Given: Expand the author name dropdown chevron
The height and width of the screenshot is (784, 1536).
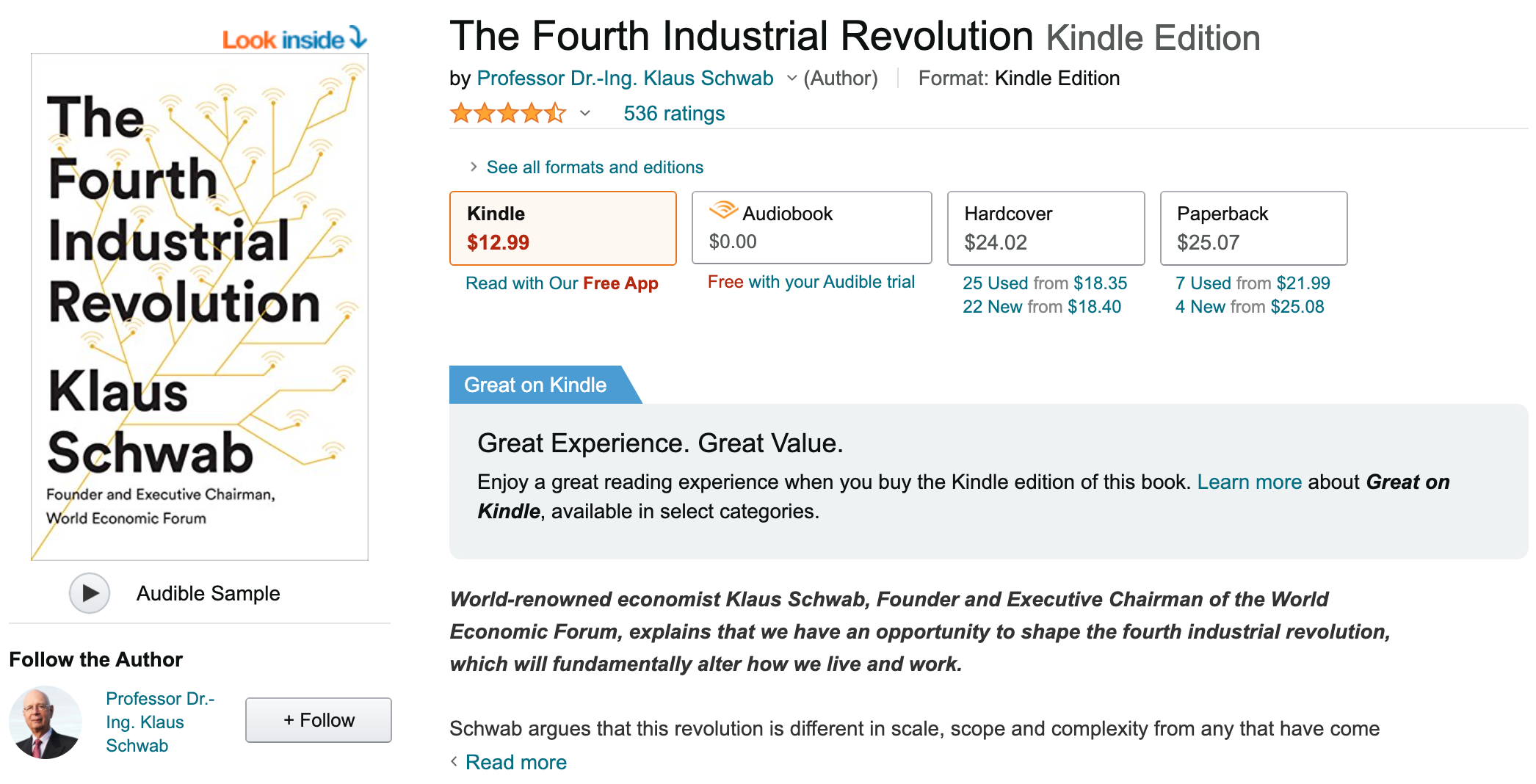Looking at the screenshot, I should pos(791,79).
